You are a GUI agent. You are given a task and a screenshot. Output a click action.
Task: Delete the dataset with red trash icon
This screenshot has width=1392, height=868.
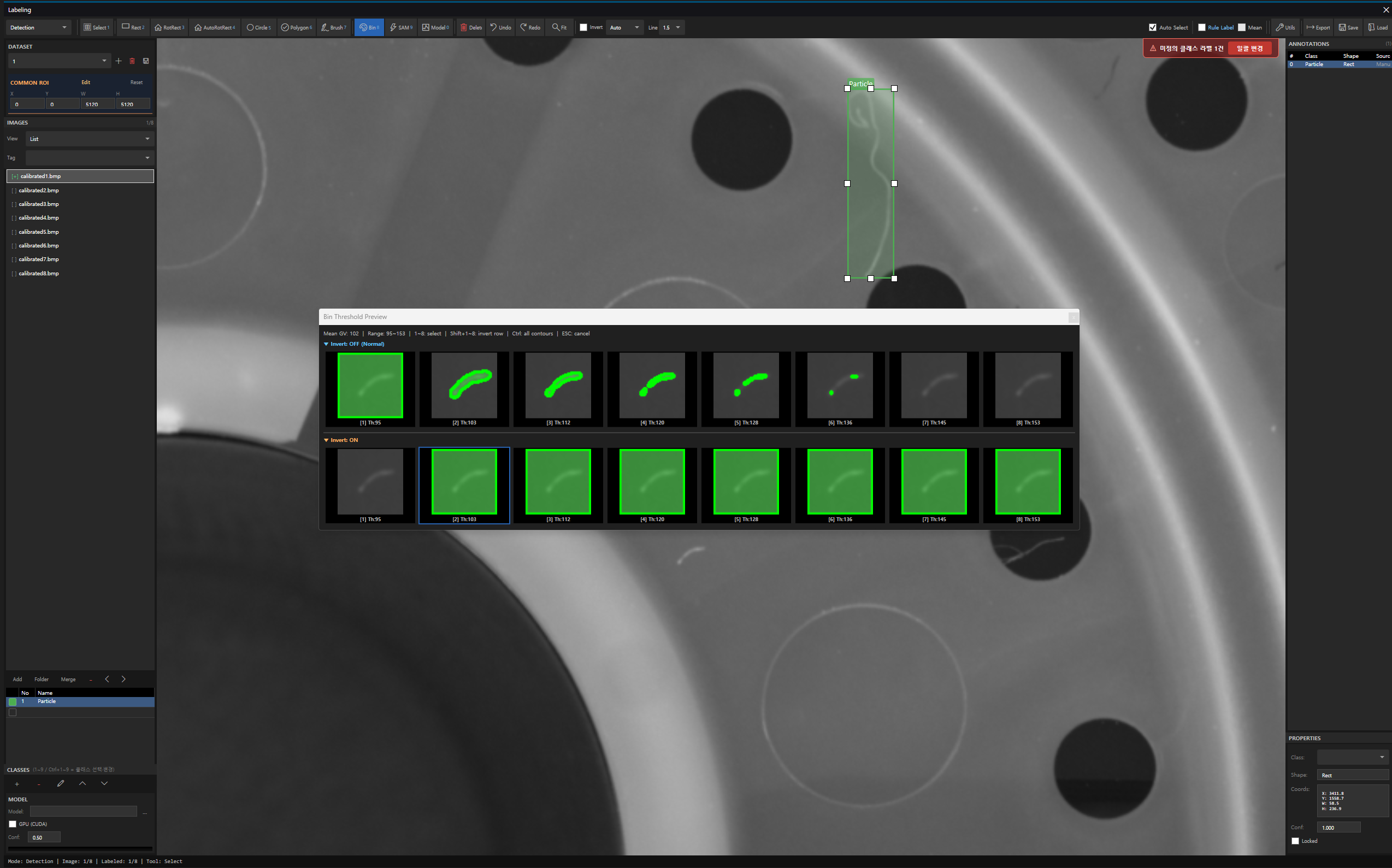(x=132, y=61)
